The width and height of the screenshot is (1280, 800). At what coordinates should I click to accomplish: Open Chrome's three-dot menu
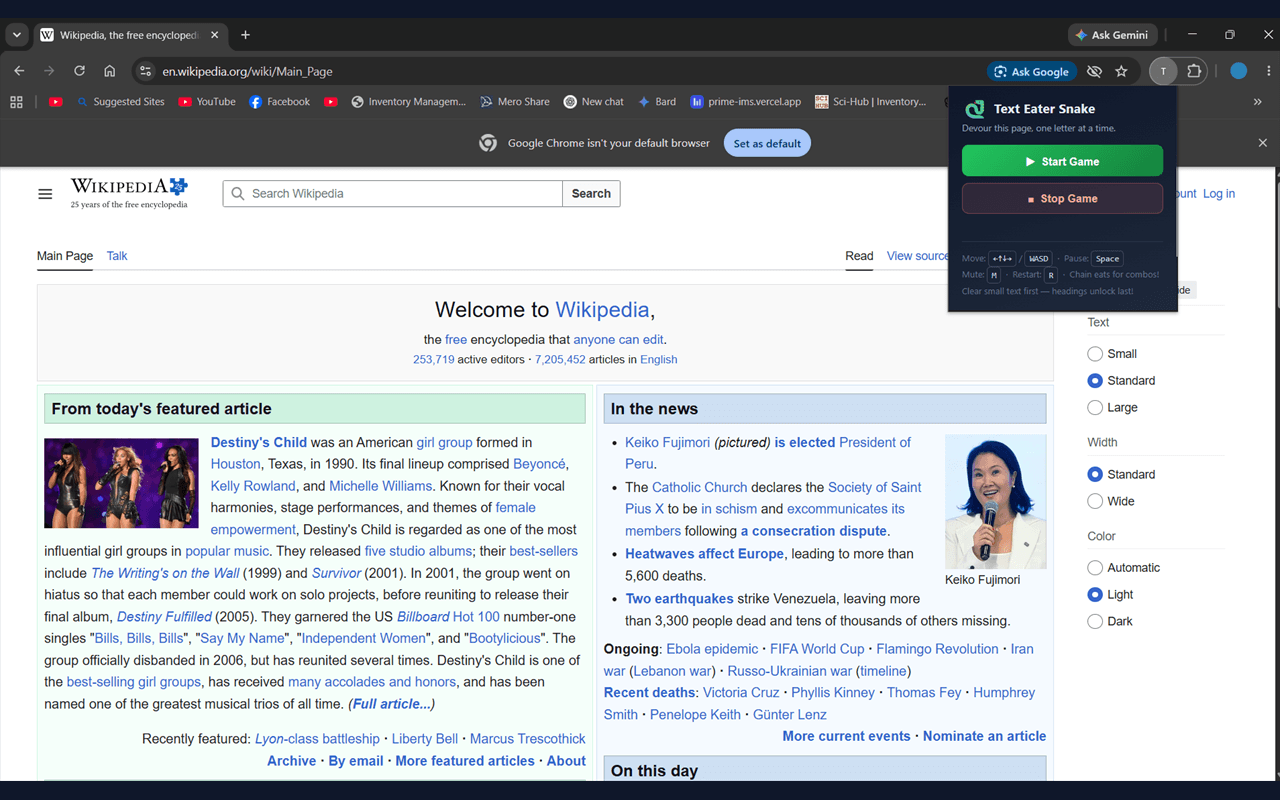[x=1268, y=71]
